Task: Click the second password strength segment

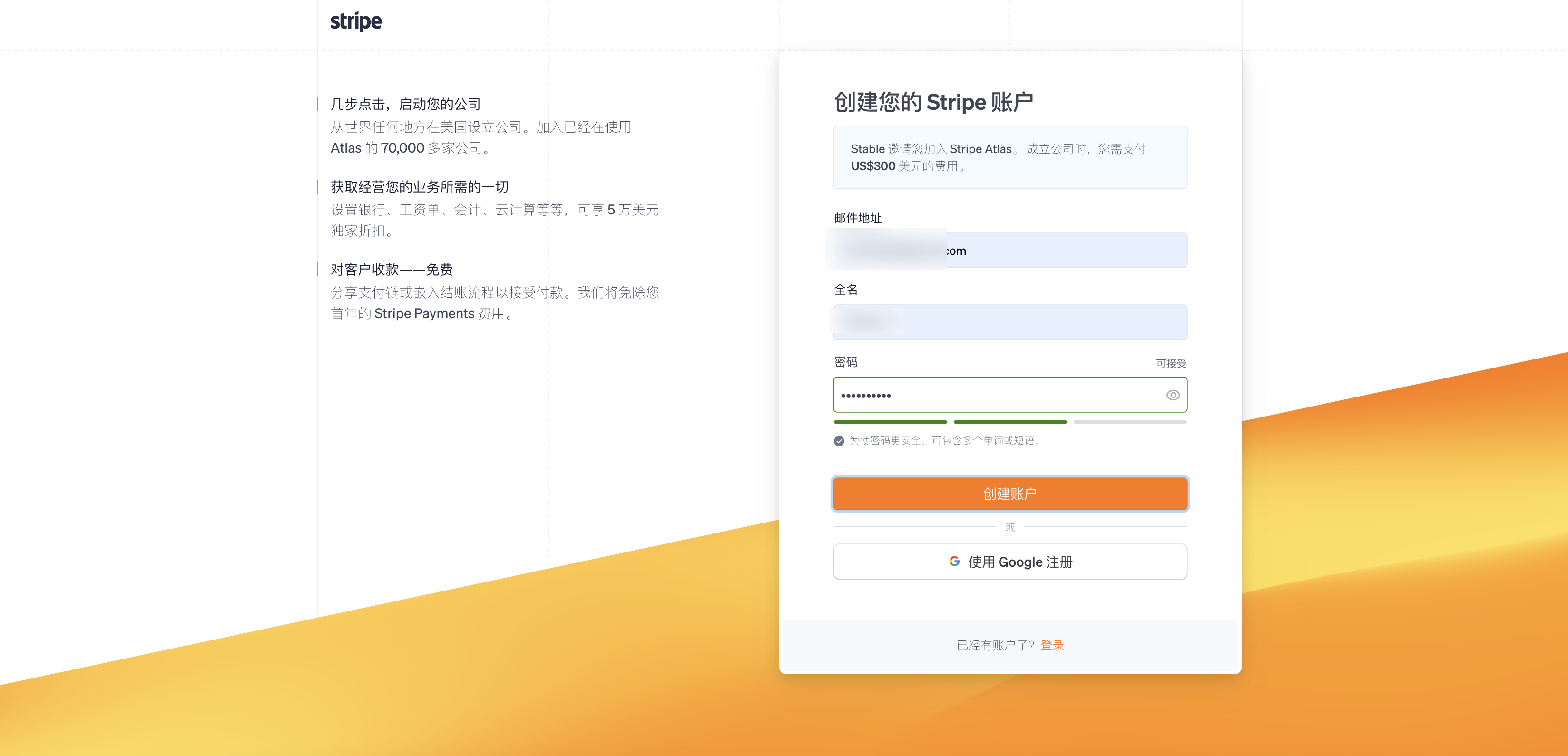Action: [x=1010, y=421]
